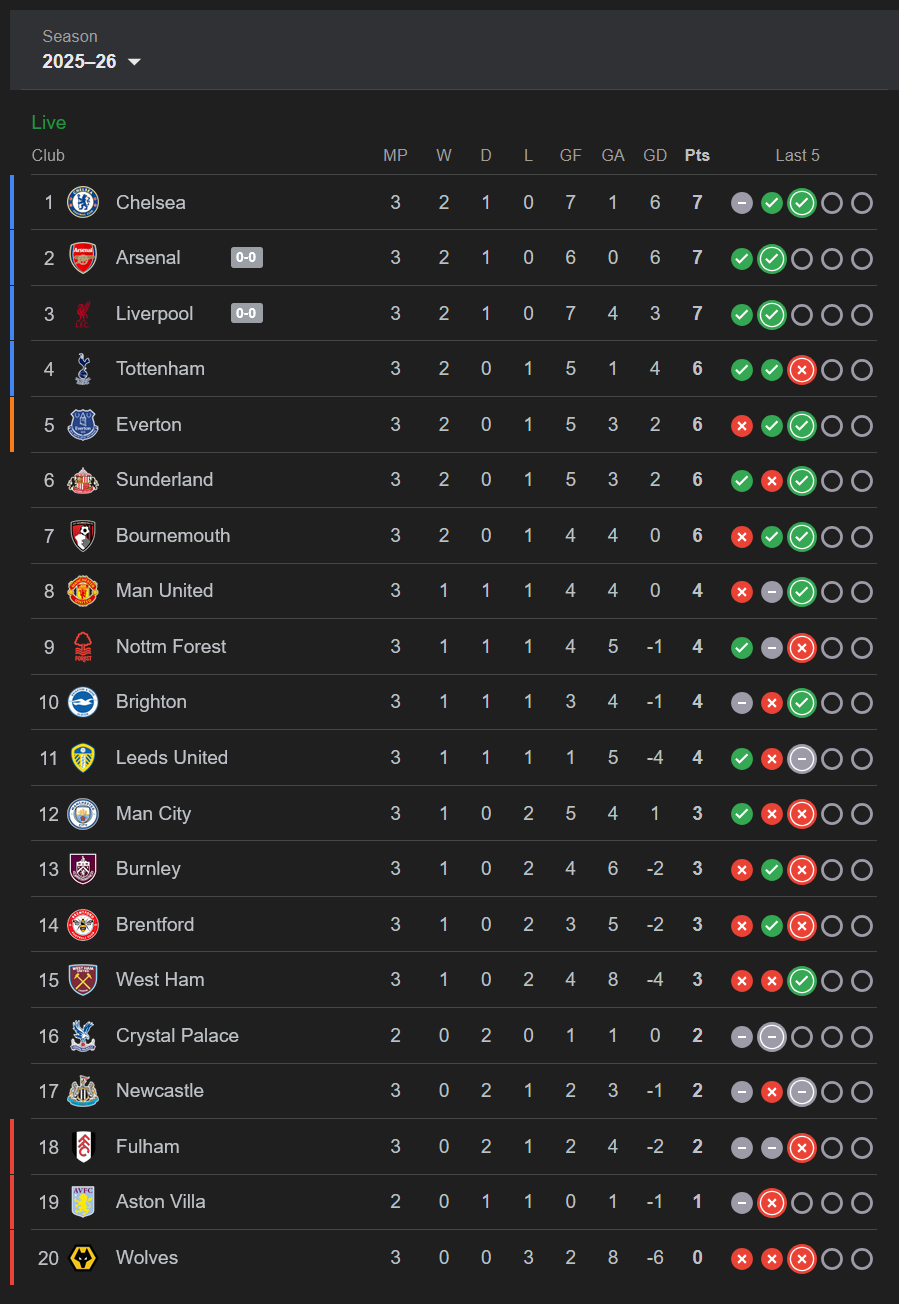899x1304 pixels.
Task: Click the Man United club crest
Action: coord(83,591)
